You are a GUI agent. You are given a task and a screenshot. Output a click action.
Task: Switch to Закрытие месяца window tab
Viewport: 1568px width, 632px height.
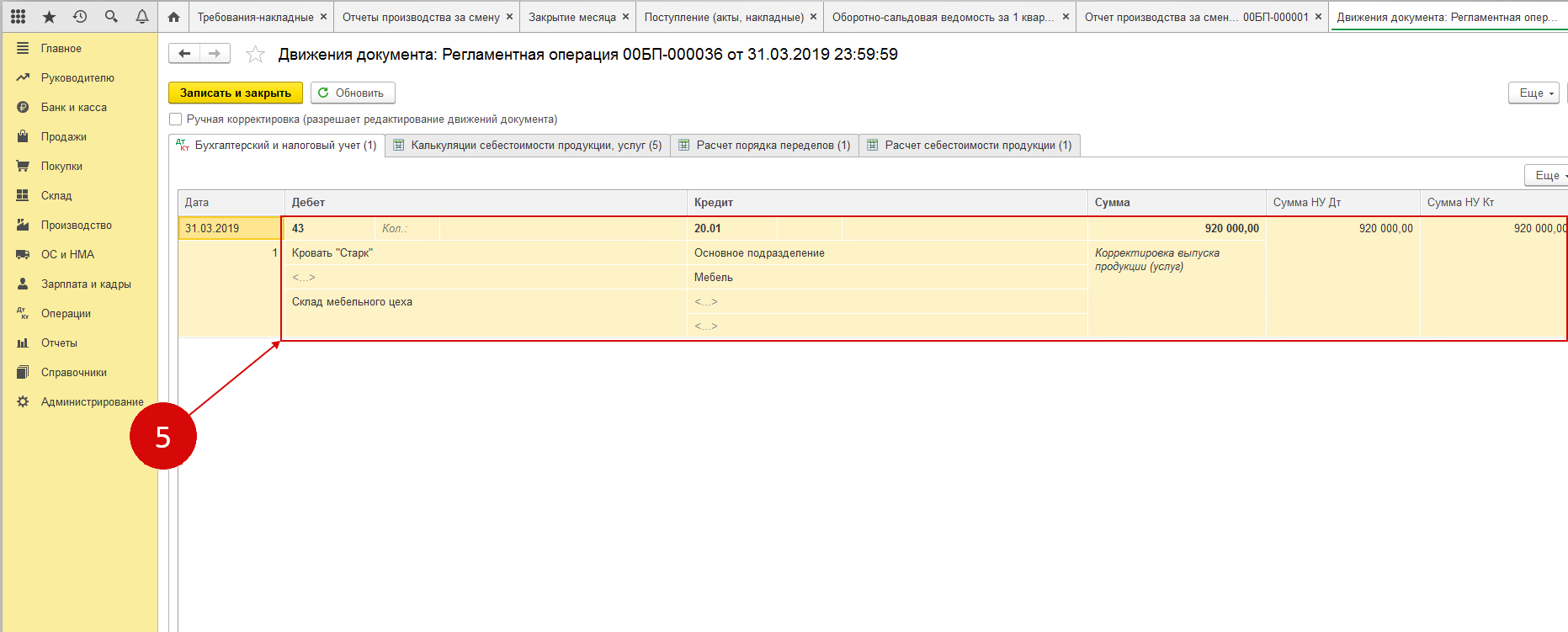[572, 17]
